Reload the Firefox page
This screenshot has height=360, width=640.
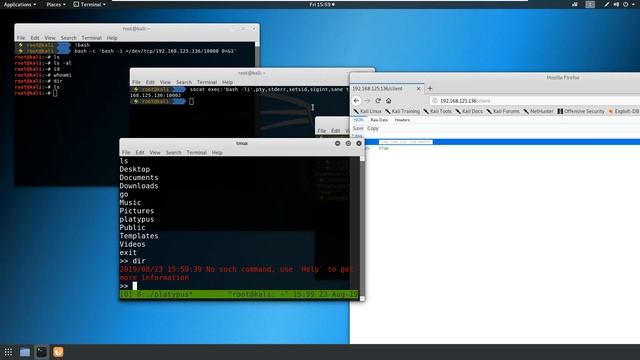pos(378,100)
